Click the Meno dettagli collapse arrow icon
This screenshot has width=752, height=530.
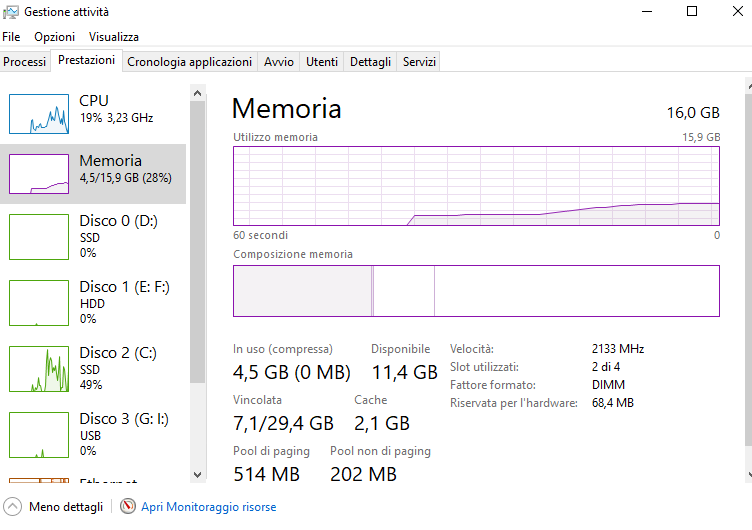click(x=12, y=506)
